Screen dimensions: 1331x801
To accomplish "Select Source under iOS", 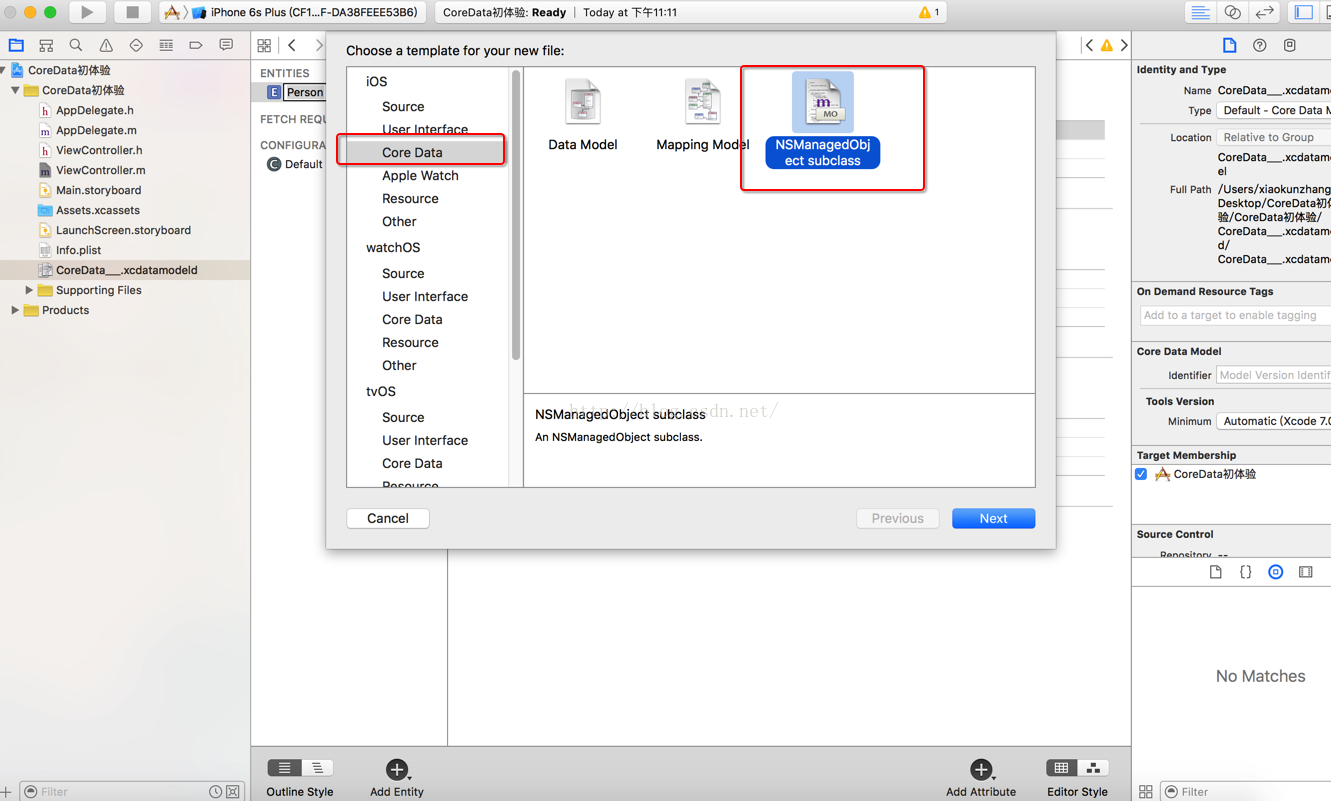I will point(403,106).
